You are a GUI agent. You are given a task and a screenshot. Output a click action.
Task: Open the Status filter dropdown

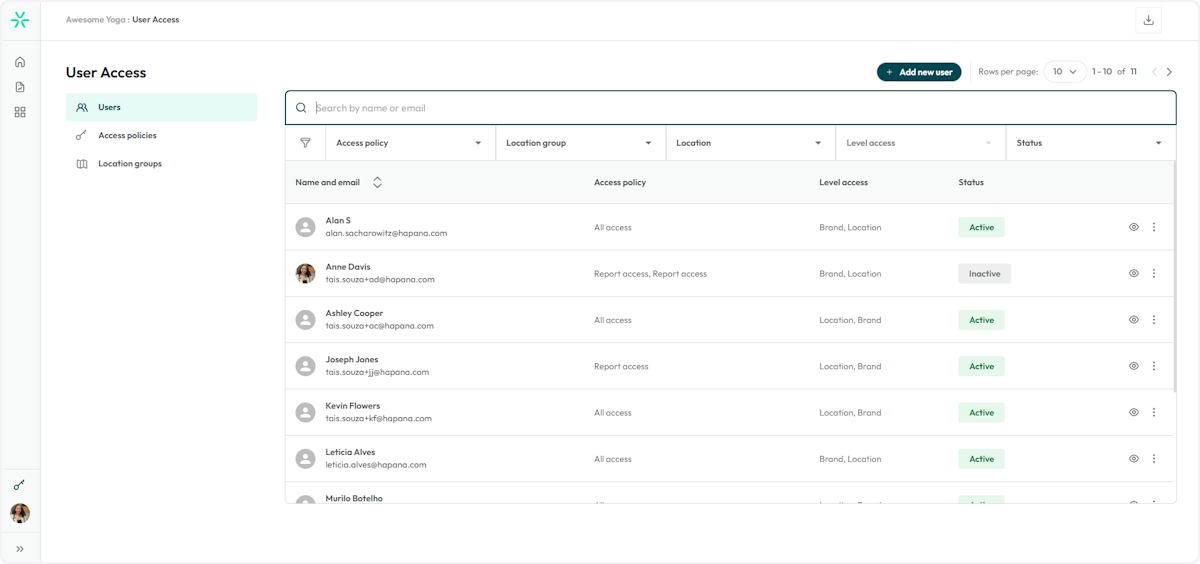pos(1089,143)
